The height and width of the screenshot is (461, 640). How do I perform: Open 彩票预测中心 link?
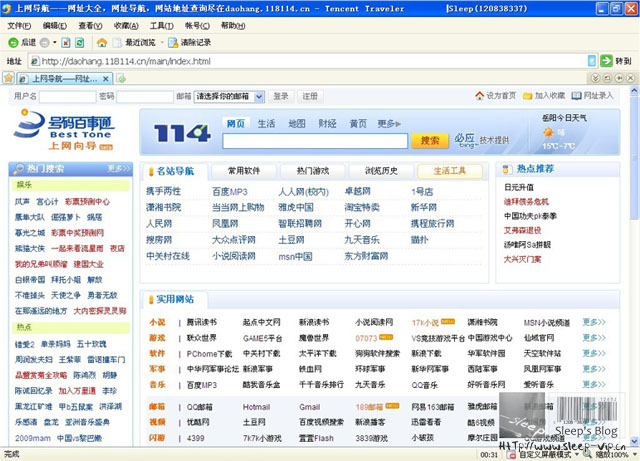pyautogui.click(x=87, y=202)
